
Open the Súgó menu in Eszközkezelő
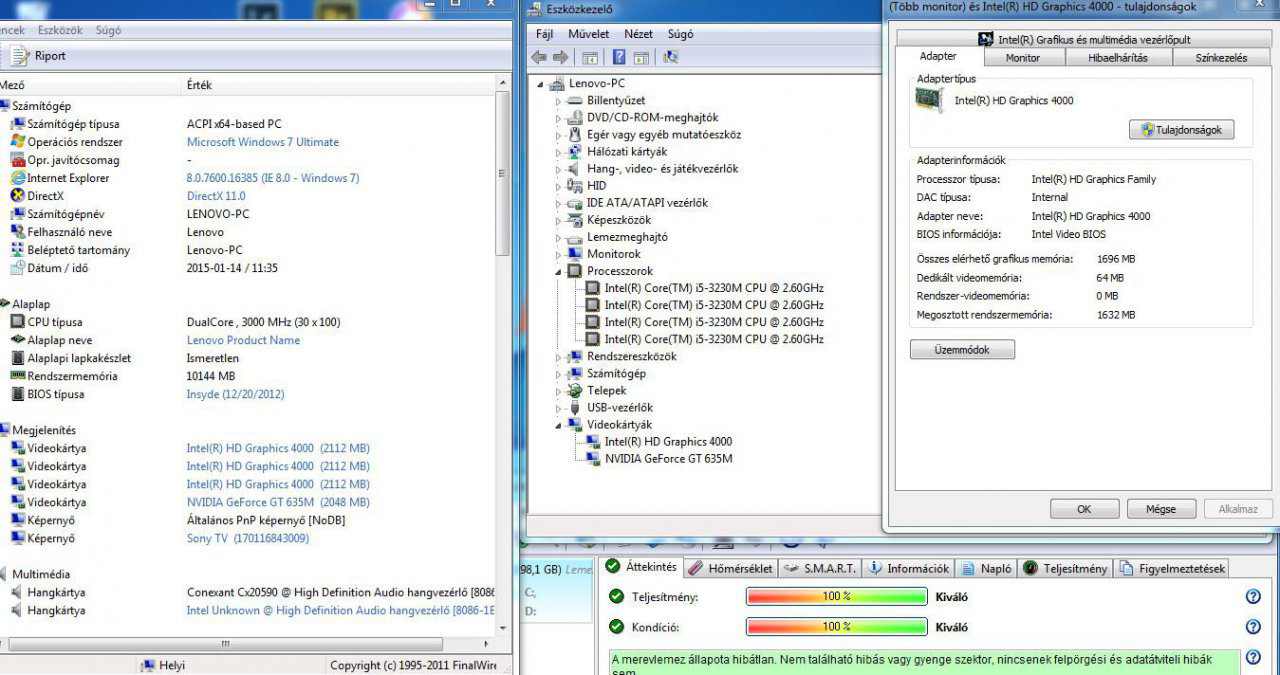coord(680,34)
